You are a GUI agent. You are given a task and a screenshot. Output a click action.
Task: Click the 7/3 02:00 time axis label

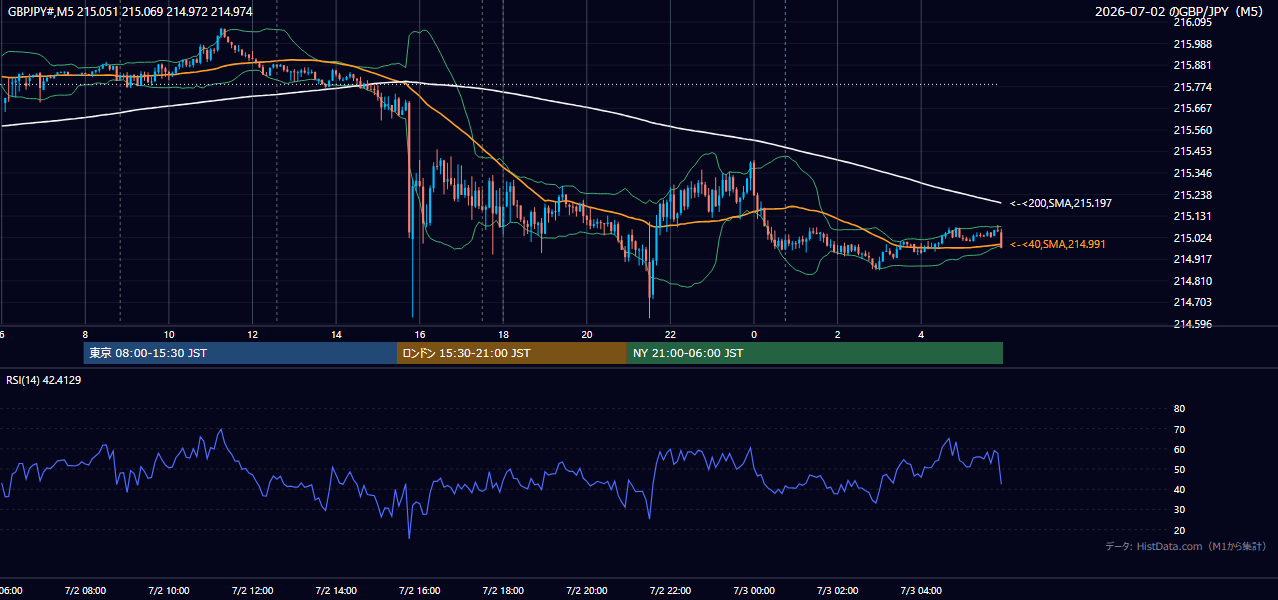point(838,591)
